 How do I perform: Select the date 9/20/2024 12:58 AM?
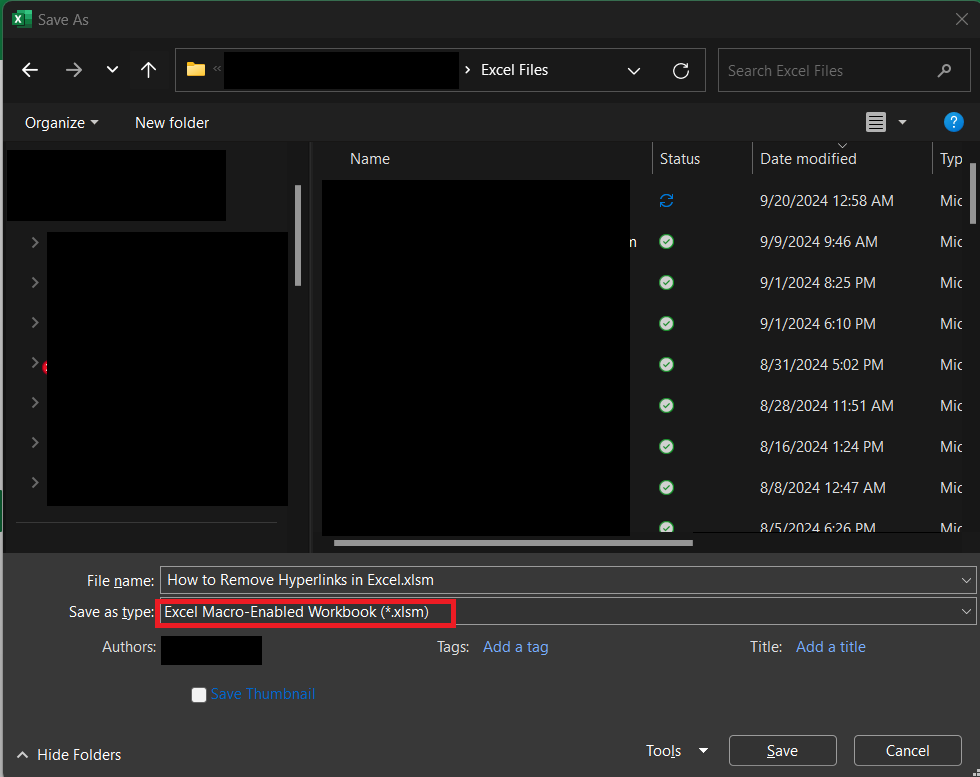[x=826, y=201]
